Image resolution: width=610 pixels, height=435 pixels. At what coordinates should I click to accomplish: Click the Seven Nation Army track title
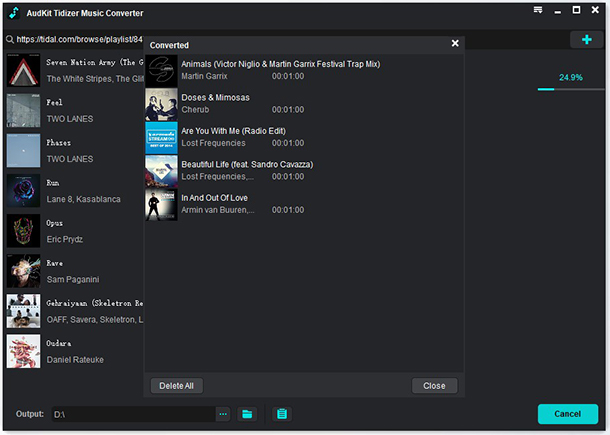[x=95, y=62]
